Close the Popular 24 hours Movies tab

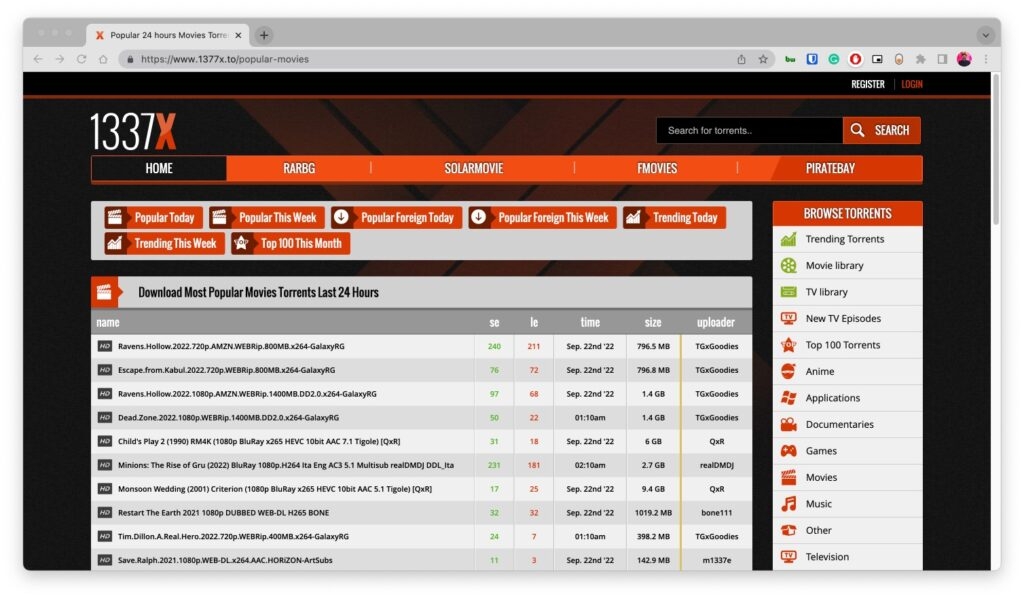click(238, 35)
